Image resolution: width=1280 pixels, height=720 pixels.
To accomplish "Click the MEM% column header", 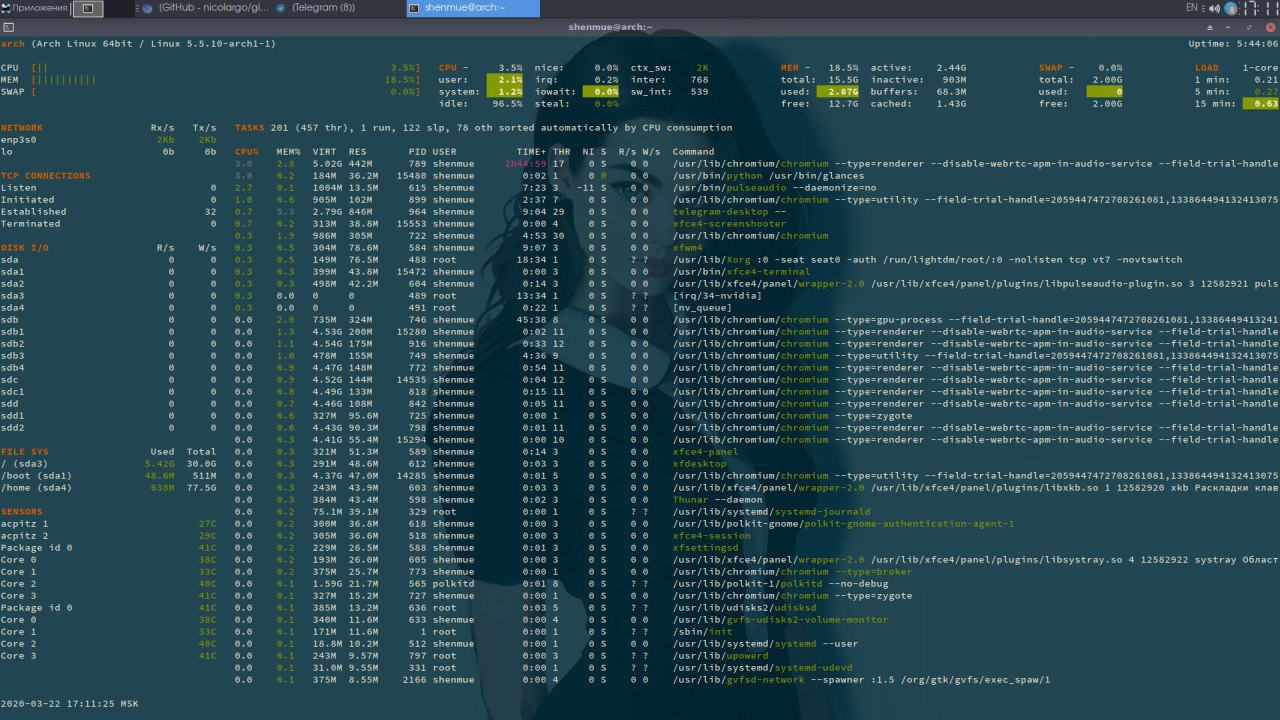I will click(288, 152).
